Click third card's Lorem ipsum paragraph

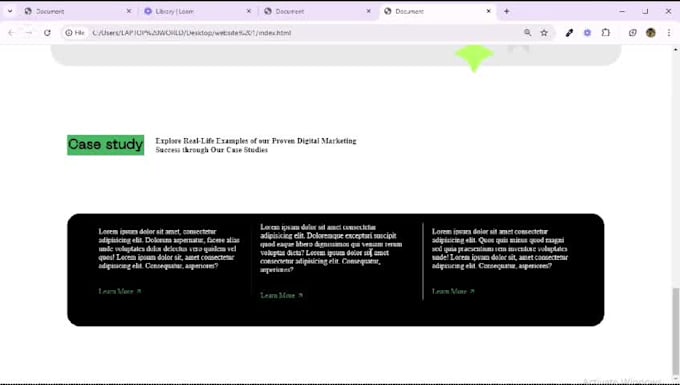500,249
